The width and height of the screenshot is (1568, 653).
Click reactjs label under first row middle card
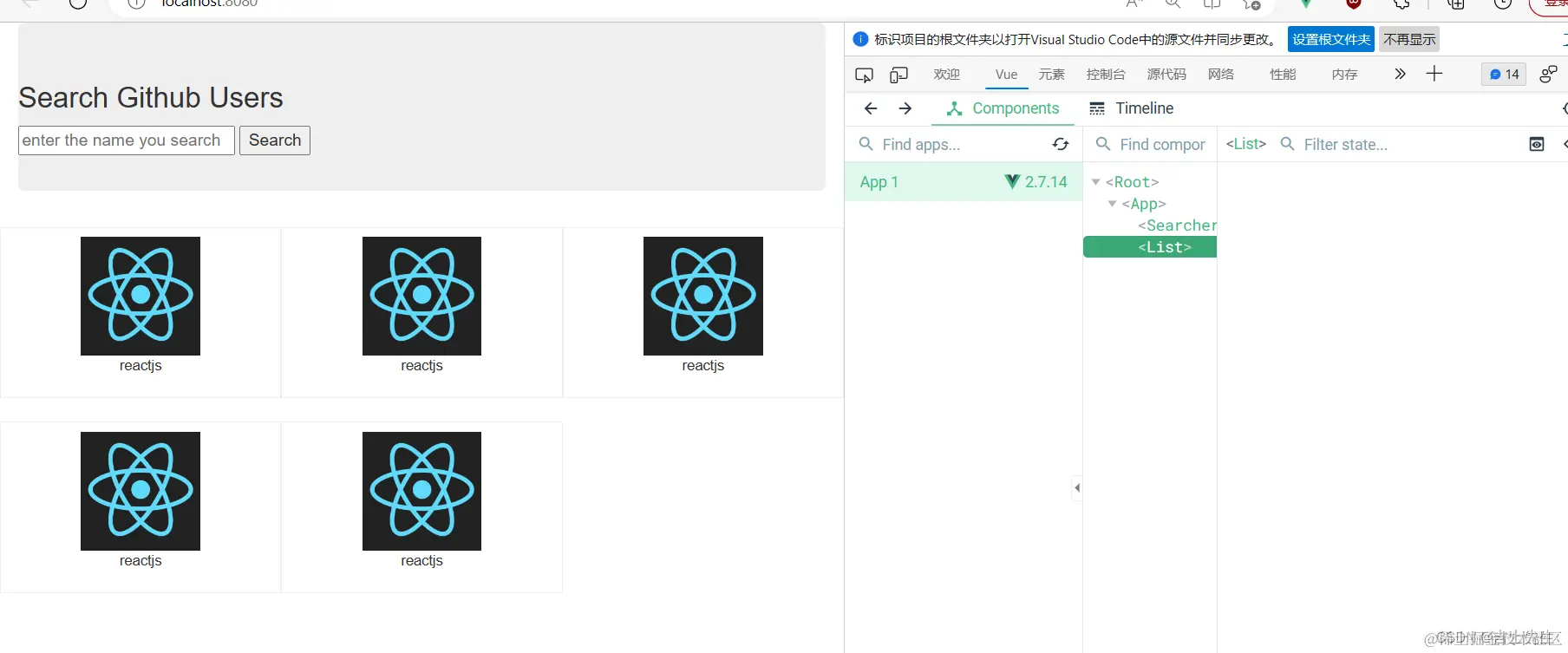click(421, 366)
